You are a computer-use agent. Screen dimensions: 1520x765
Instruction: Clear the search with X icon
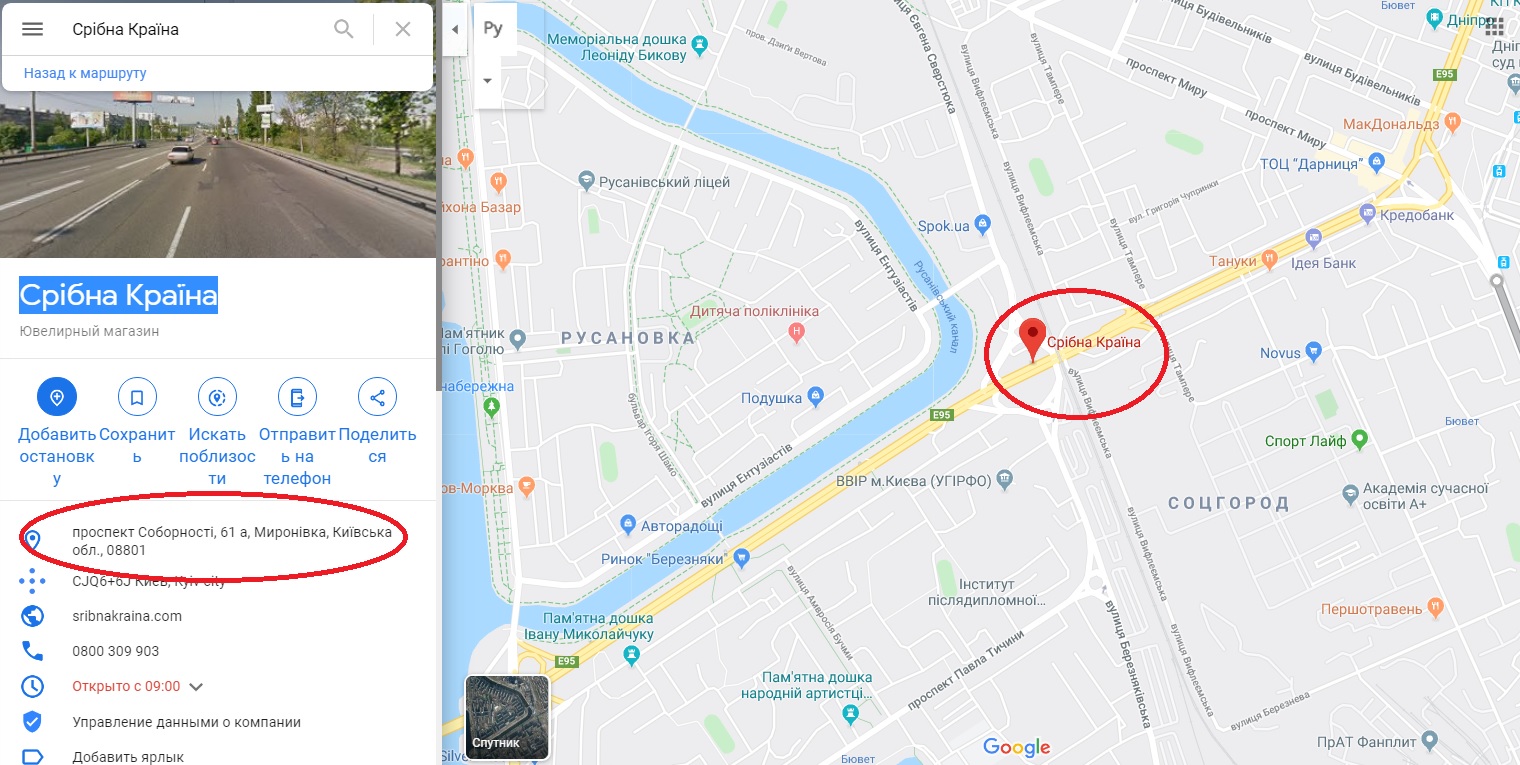[403, 29]
